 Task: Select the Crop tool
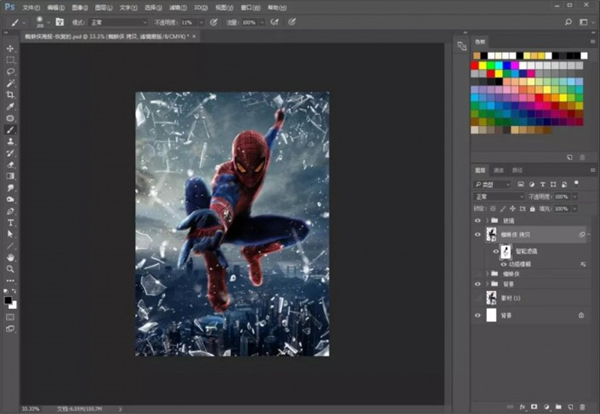[x=11, y=94]
